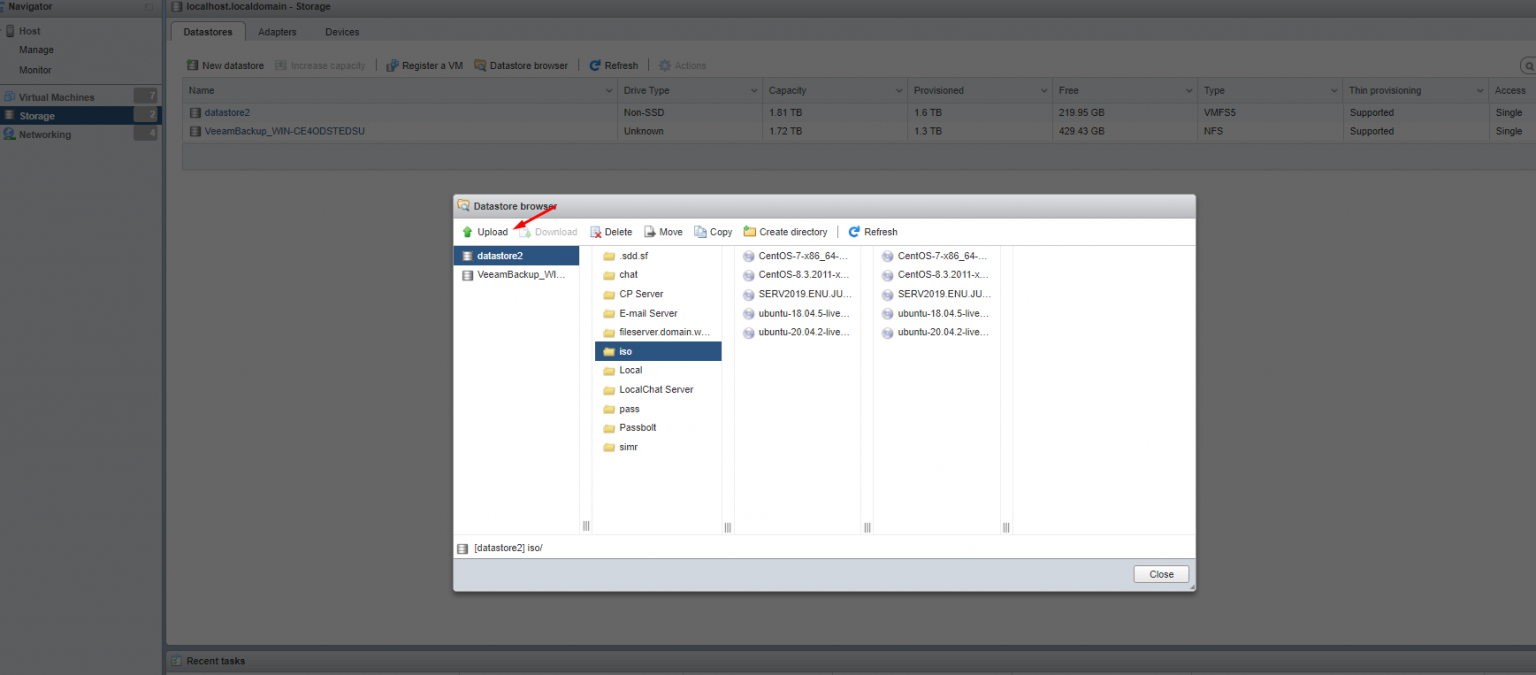Click the Upload icon in Datastore browser
Viewport: 1536px width, 675px height.
click(467, 231)
